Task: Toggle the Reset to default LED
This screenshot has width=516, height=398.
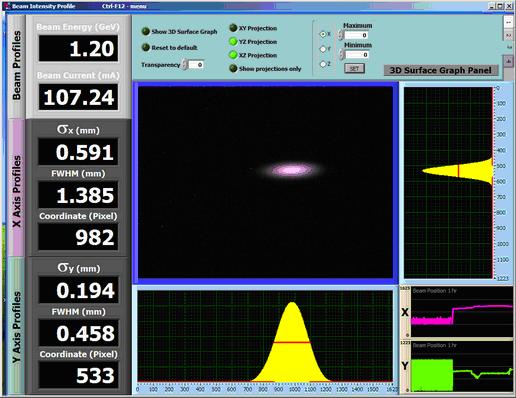Action: 146,47
